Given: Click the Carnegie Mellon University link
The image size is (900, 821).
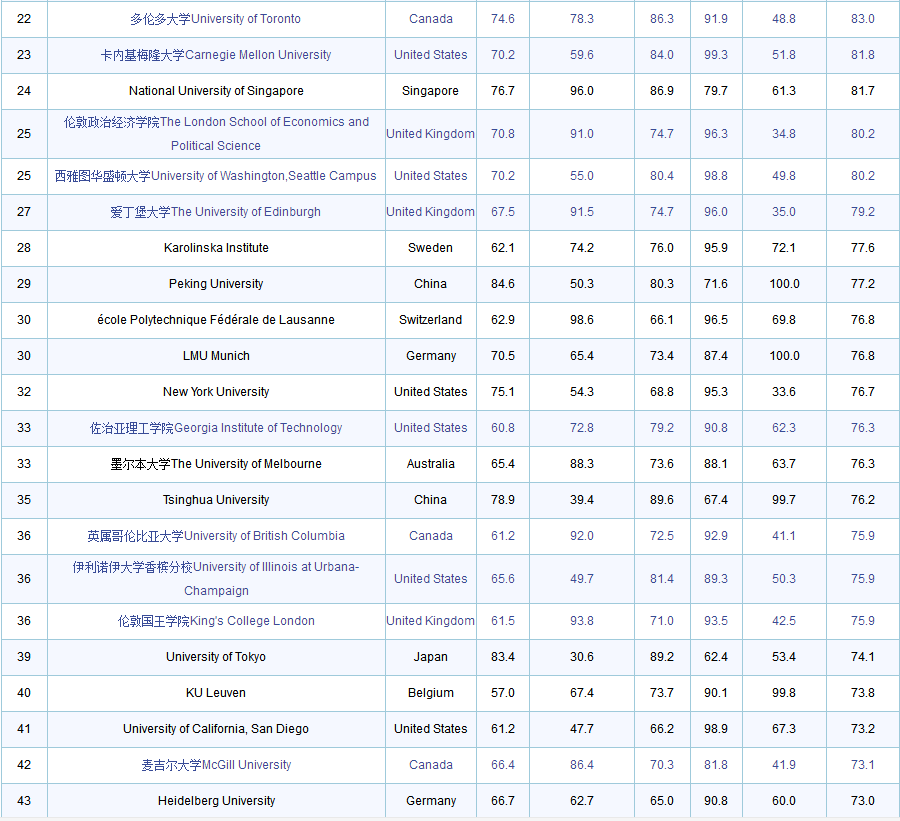Looking at the screenshot, I should tap(215, 55).
